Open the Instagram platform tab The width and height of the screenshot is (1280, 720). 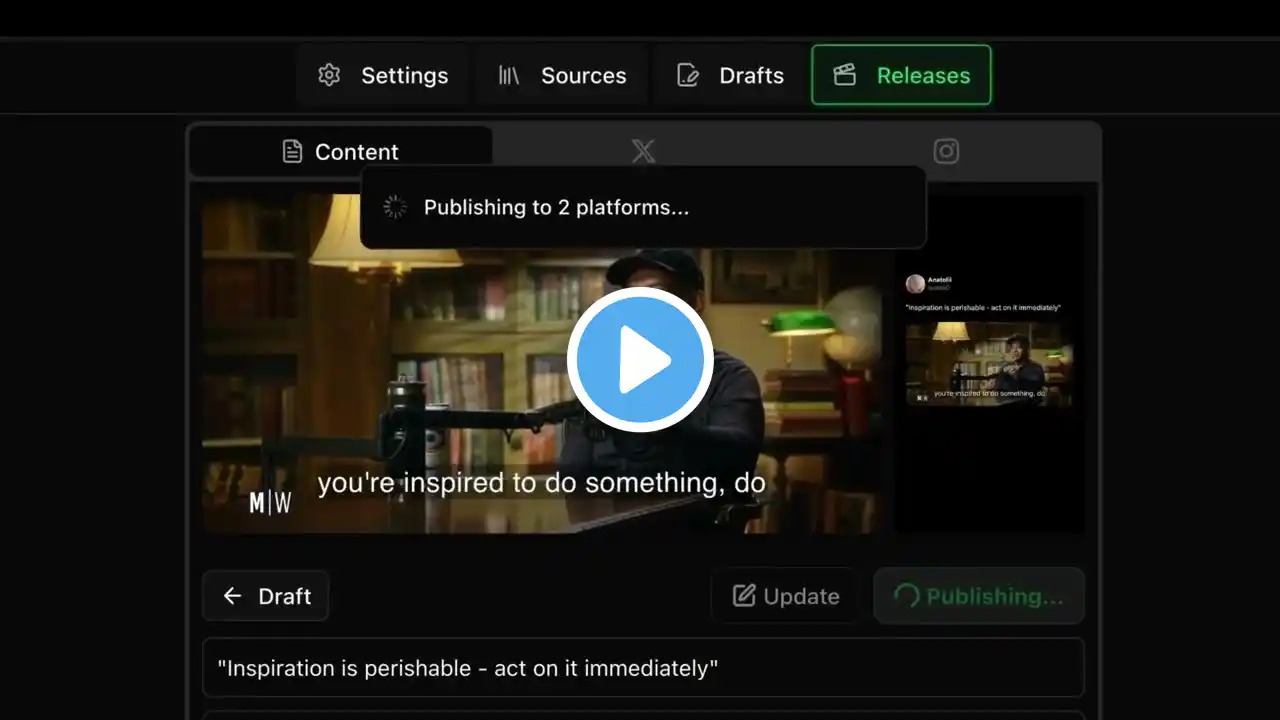pos(946,151)
